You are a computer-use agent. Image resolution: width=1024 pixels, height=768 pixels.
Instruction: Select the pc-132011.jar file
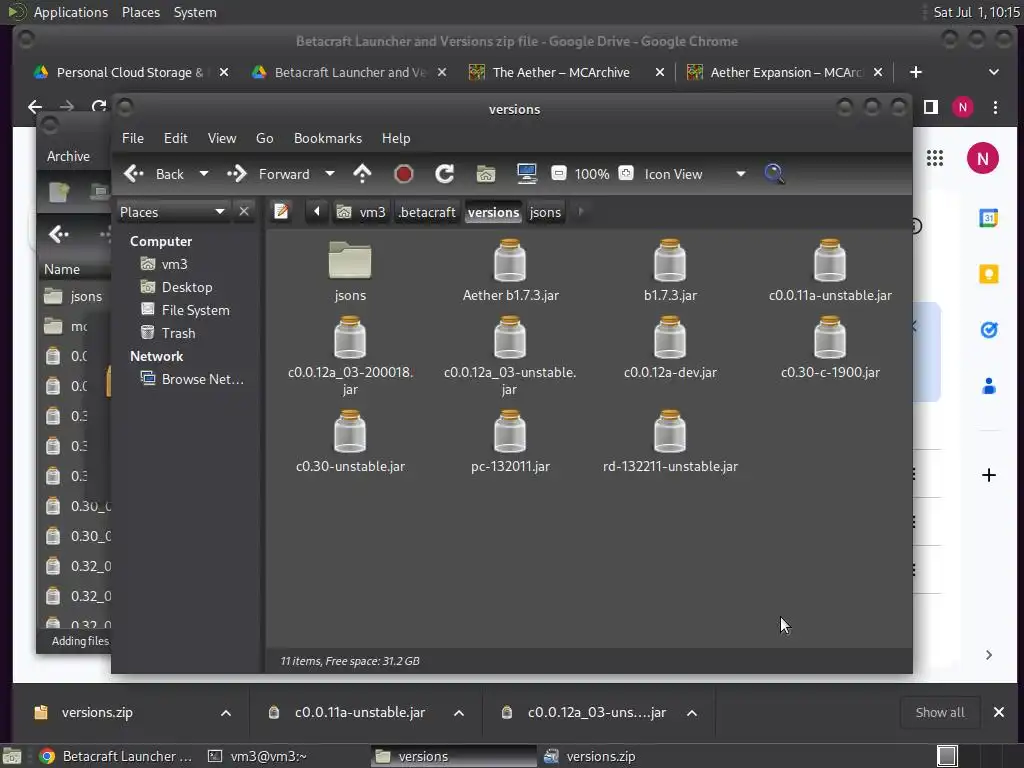tap(510, 441)
